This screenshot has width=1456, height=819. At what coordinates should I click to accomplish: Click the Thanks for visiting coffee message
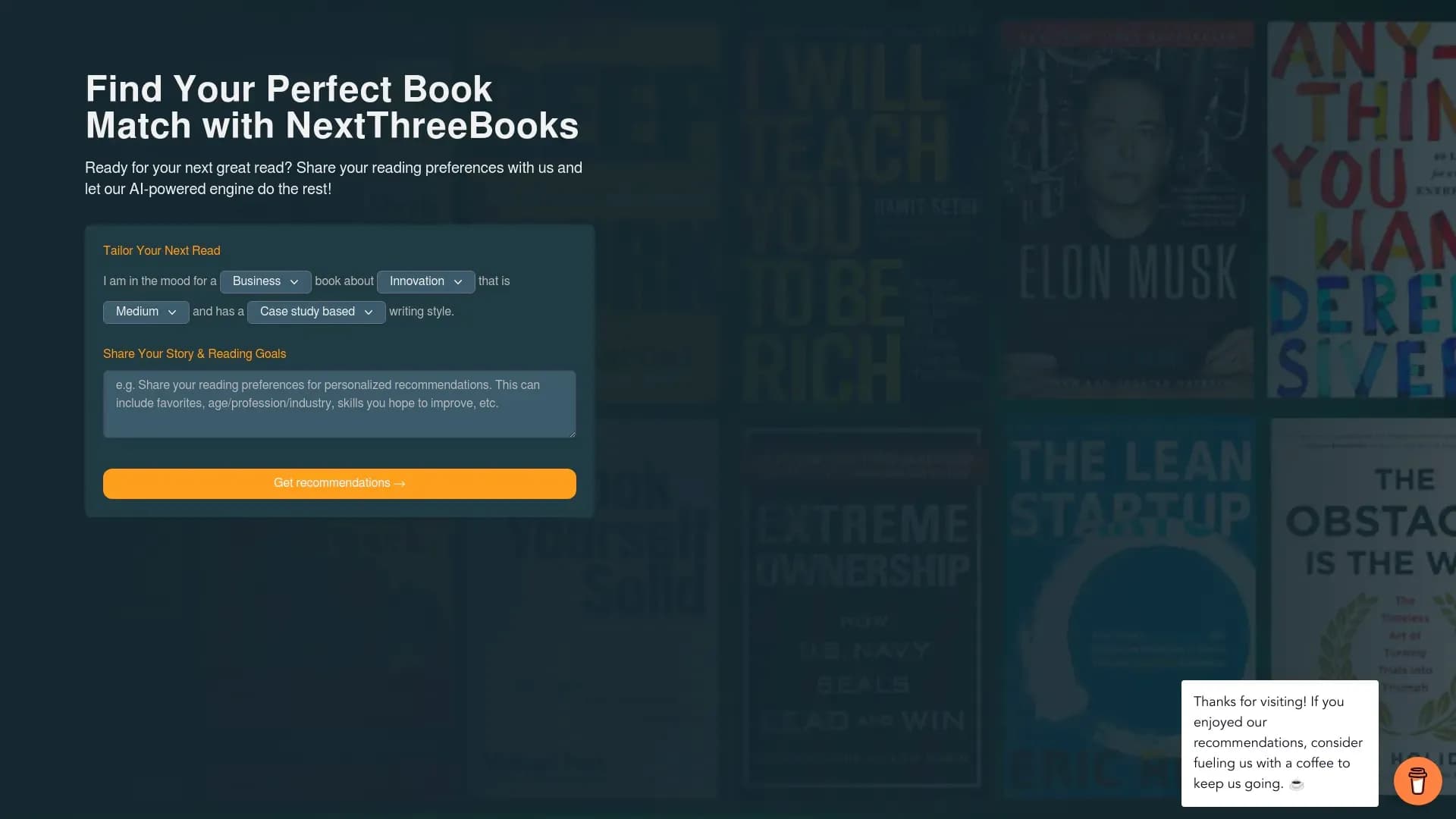pyautogui.click(x=1280, y=743)
